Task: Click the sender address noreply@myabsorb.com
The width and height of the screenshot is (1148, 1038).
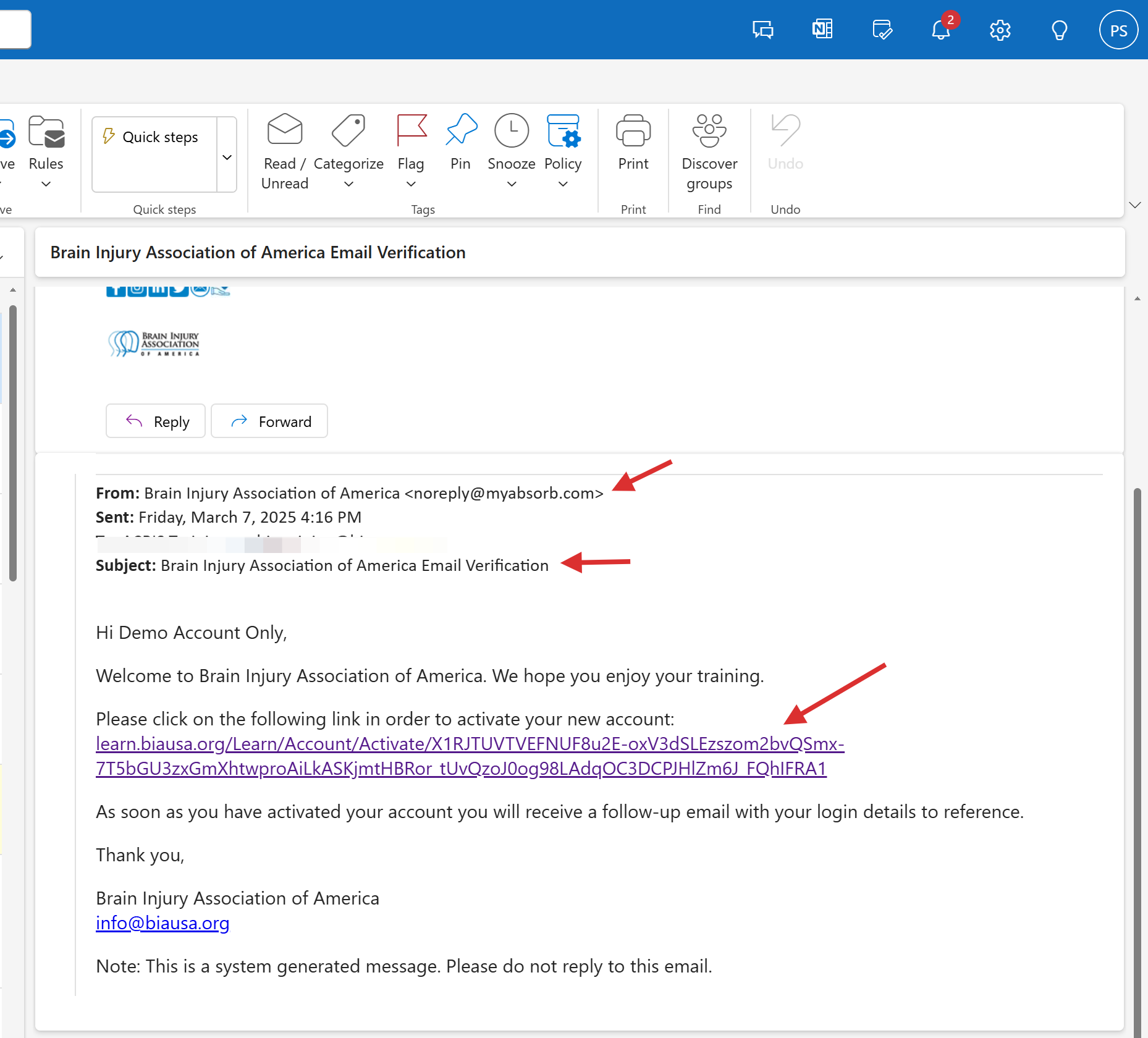Action: tap(504, 494)
